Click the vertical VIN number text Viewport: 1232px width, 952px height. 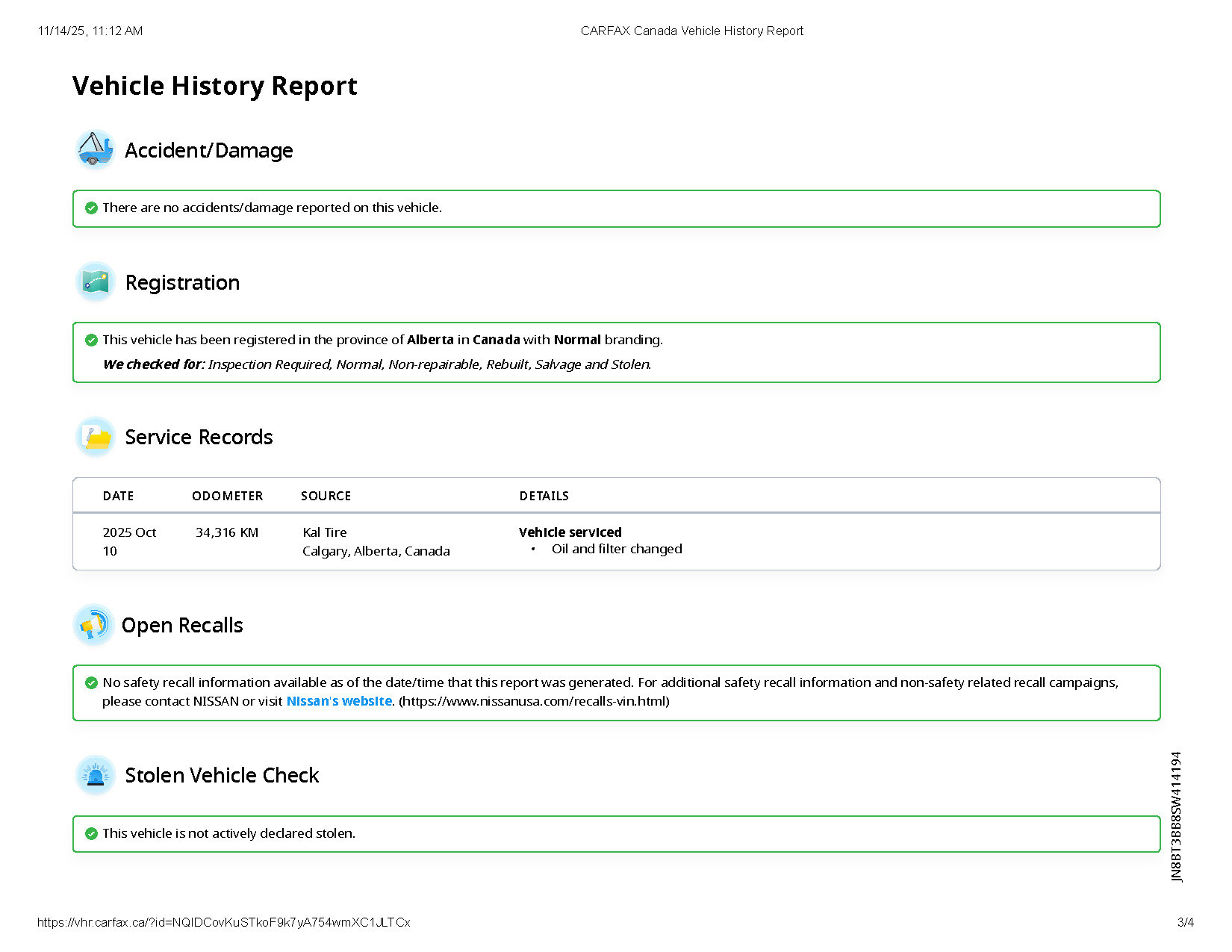pos(1177,816)
